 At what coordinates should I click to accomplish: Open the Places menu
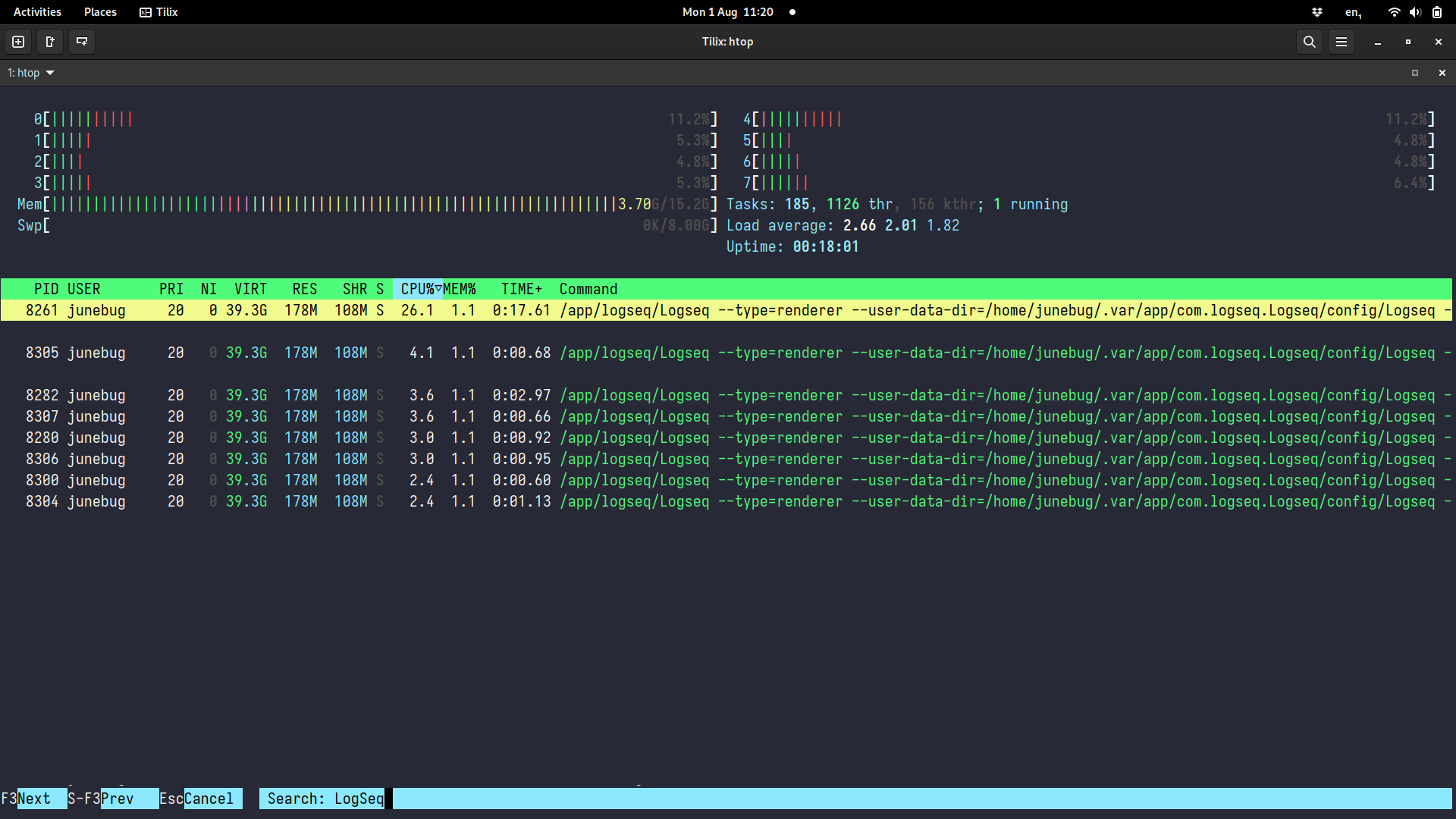(x=99, y=12)
